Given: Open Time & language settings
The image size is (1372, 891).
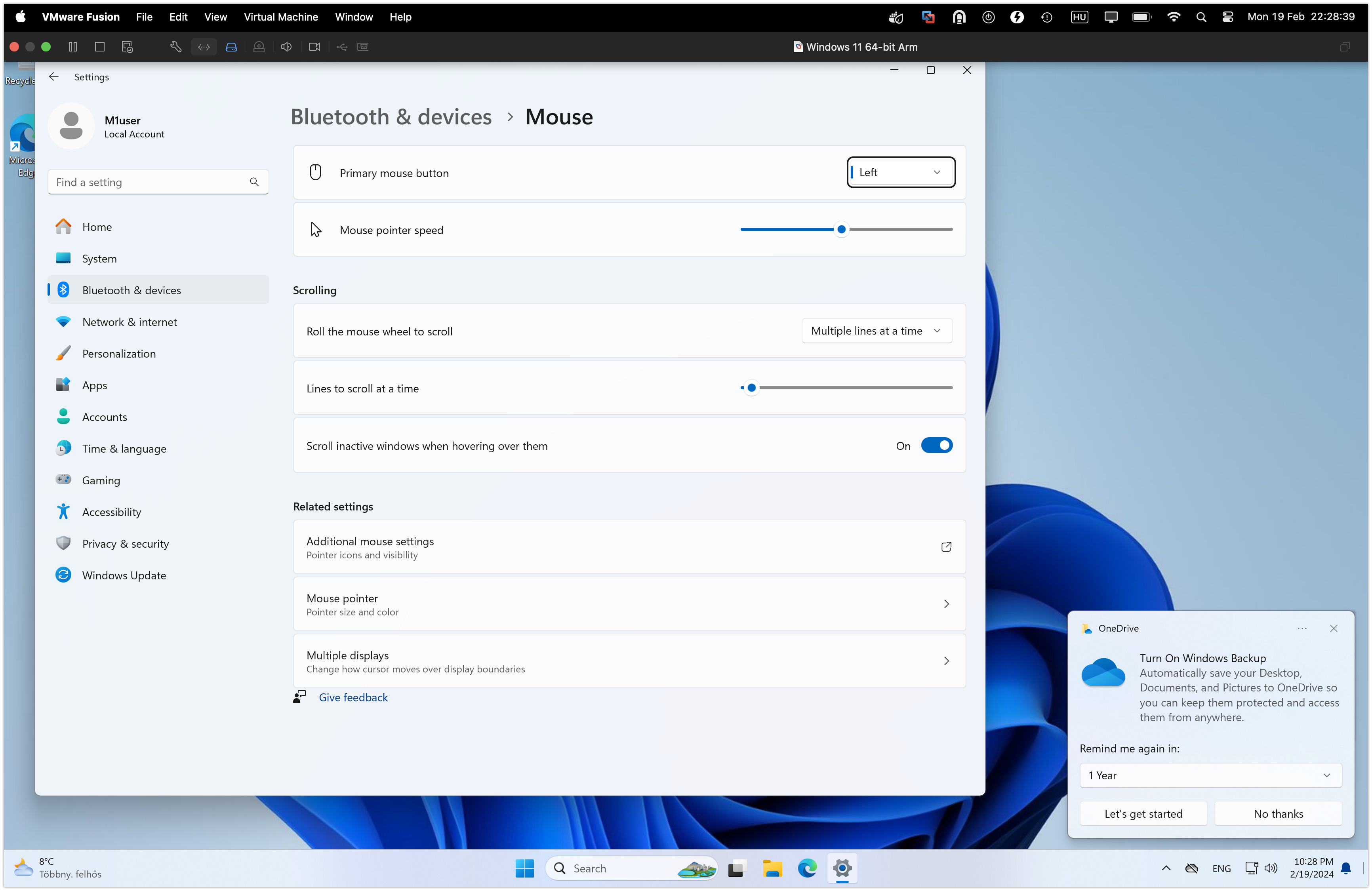Looking at the screenshot, I should (158, 448).
